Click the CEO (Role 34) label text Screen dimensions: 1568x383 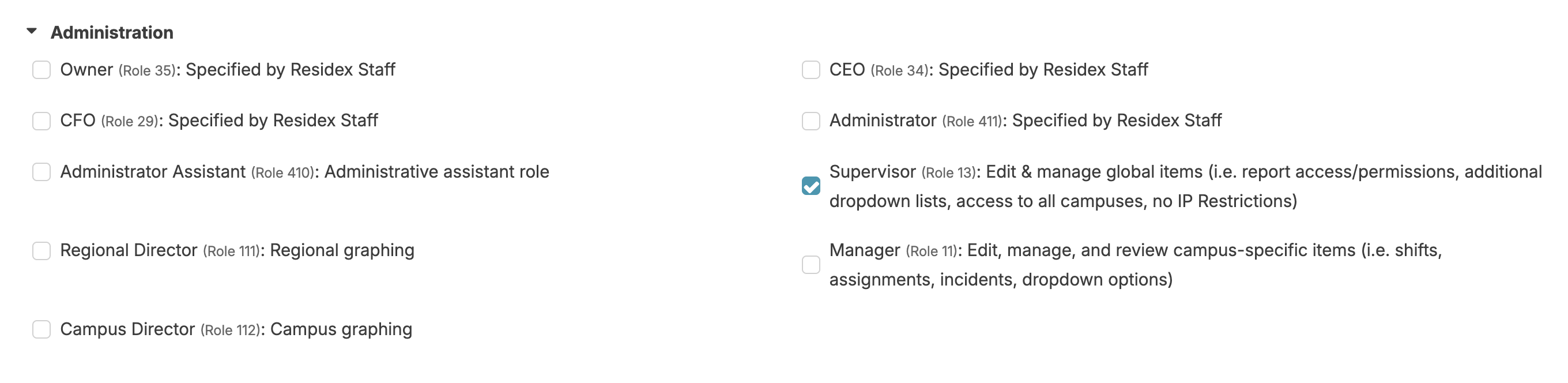(x=989, y=70)
